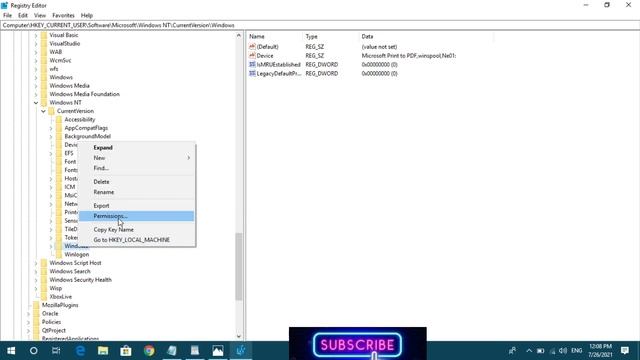Choose Find... in the context menu

tap(136, 168)
